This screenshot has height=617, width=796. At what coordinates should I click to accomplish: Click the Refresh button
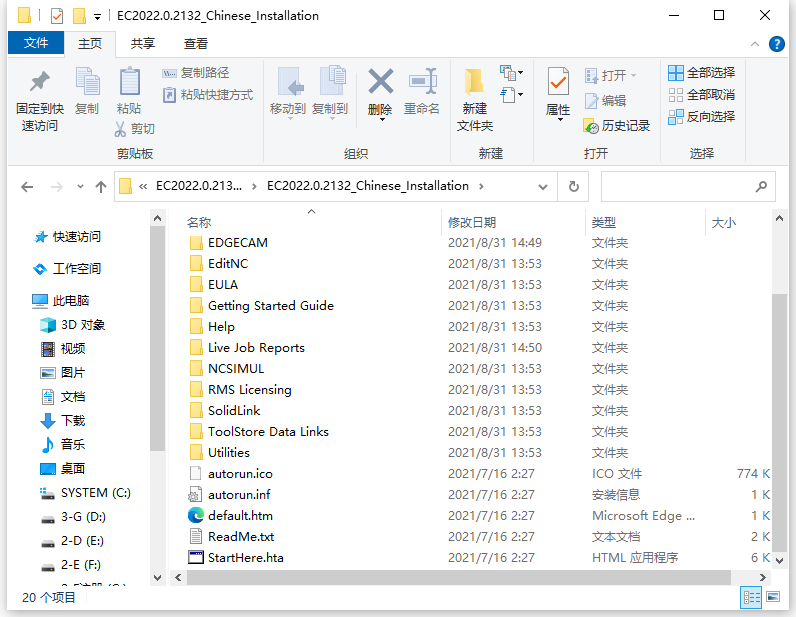click(x=574, y=187)
